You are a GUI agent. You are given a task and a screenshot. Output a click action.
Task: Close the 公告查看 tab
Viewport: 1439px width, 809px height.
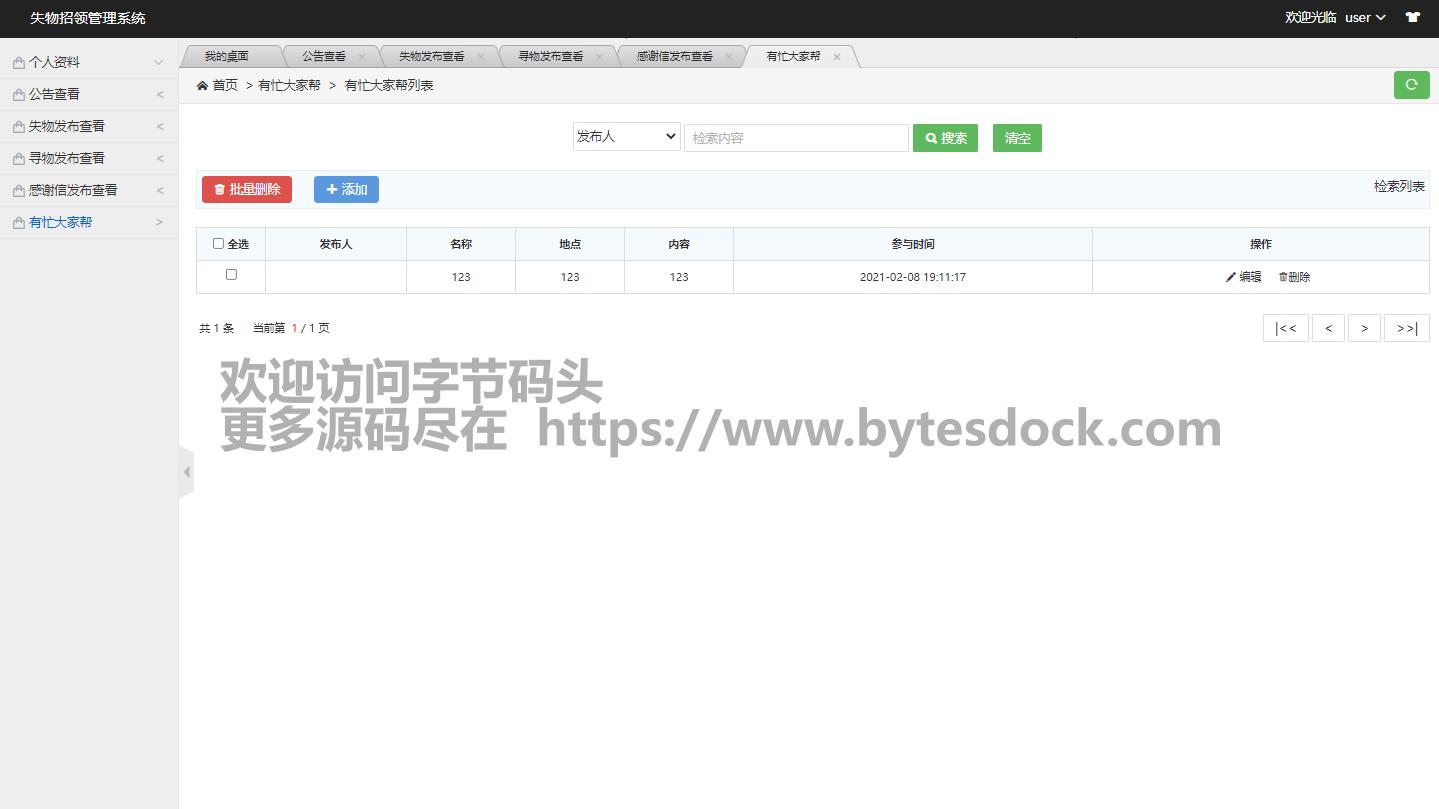coord(362,57)
